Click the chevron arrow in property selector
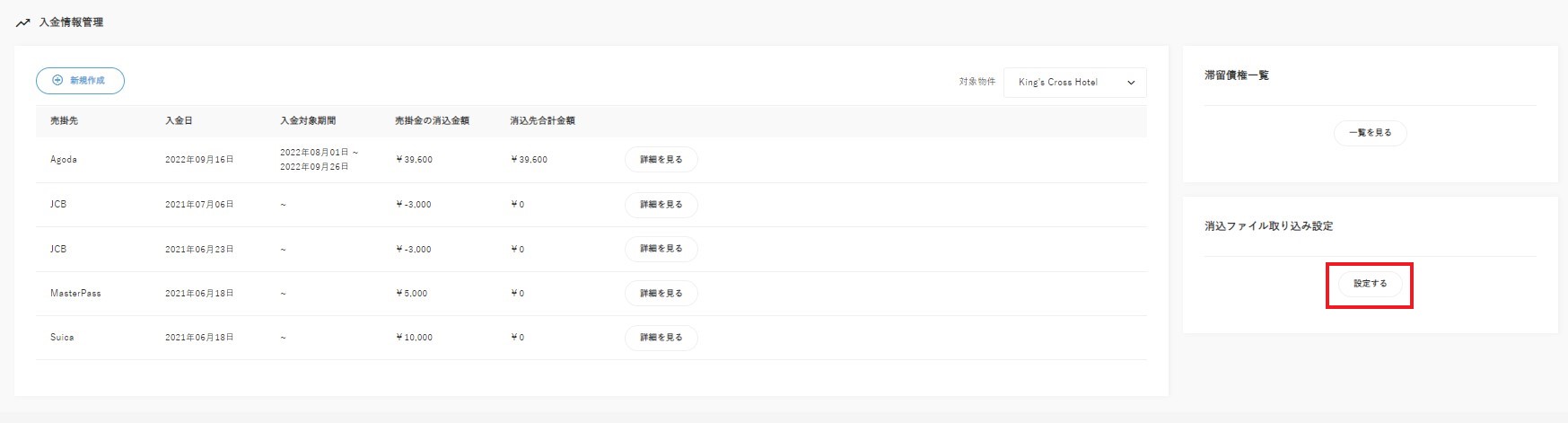The image size is (1568, 423). point(1131,83)
